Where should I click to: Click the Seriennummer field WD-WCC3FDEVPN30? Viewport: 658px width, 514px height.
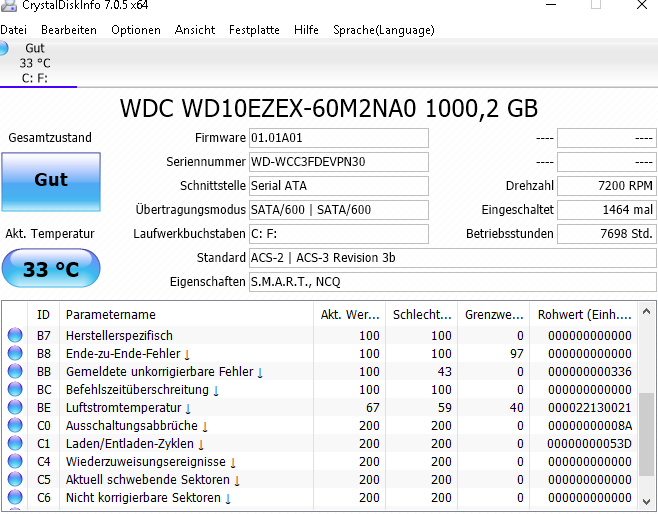tap(339, 162)
